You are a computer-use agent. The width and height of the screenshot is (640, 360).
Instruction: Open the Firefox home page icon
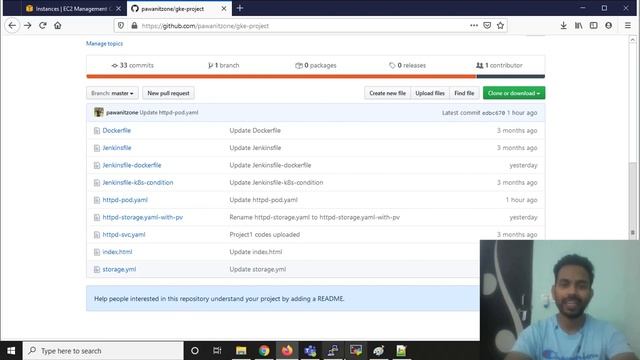click(58, 25)
